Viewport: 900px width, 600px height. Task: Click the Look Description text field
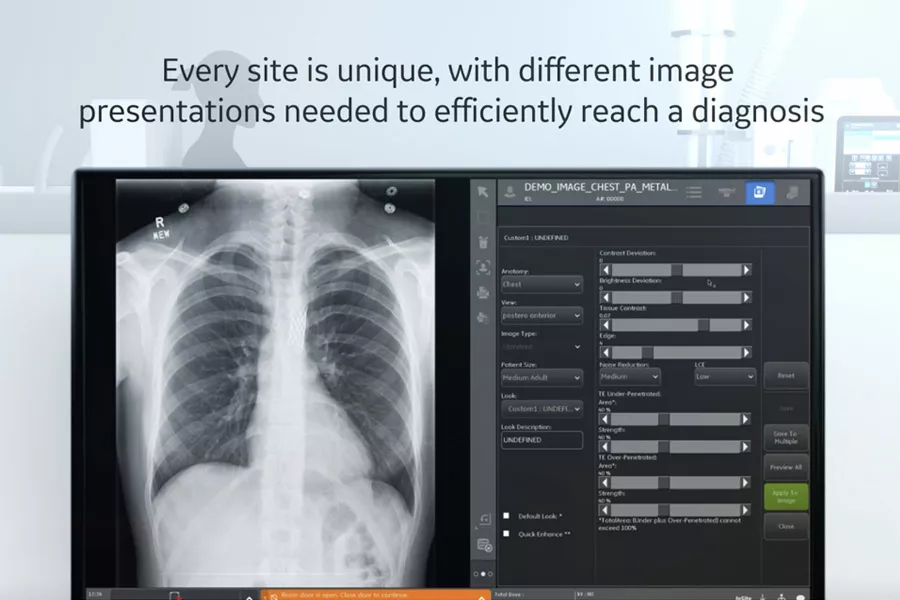pyautogui.click(x=541, y=440)
